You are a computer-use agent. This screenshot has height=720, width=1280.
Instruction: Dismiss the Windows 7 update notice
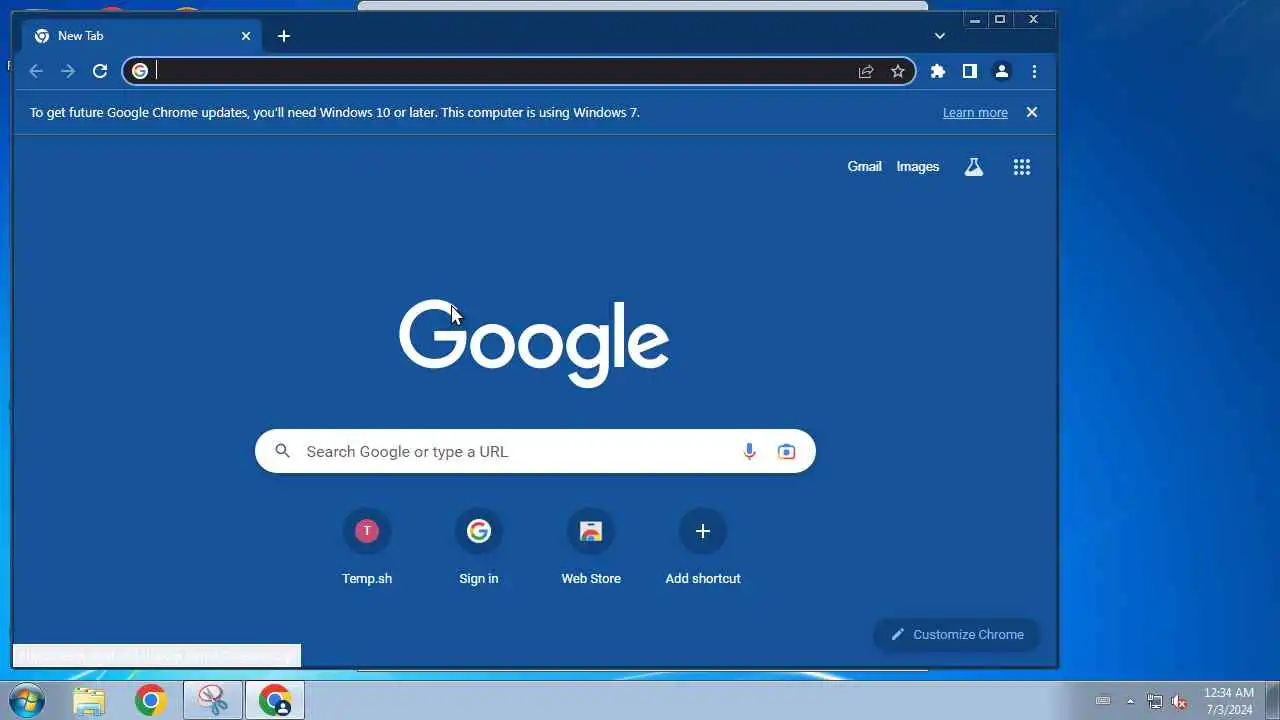(x=1032, y=112)
